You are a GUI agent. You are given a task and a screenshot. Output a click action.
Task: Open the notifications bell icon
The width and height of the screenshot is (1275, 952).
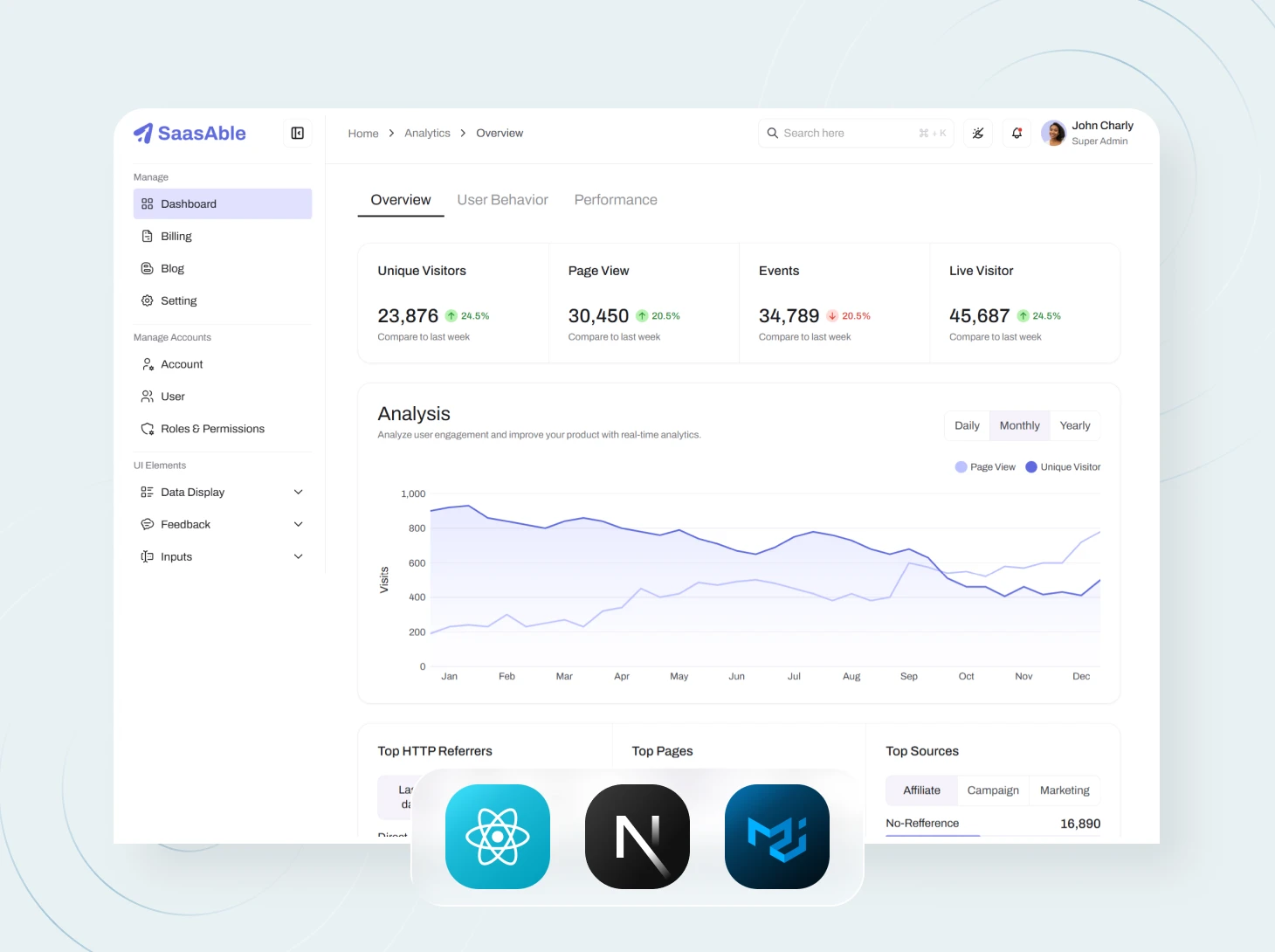click(x=1016, y=133)
